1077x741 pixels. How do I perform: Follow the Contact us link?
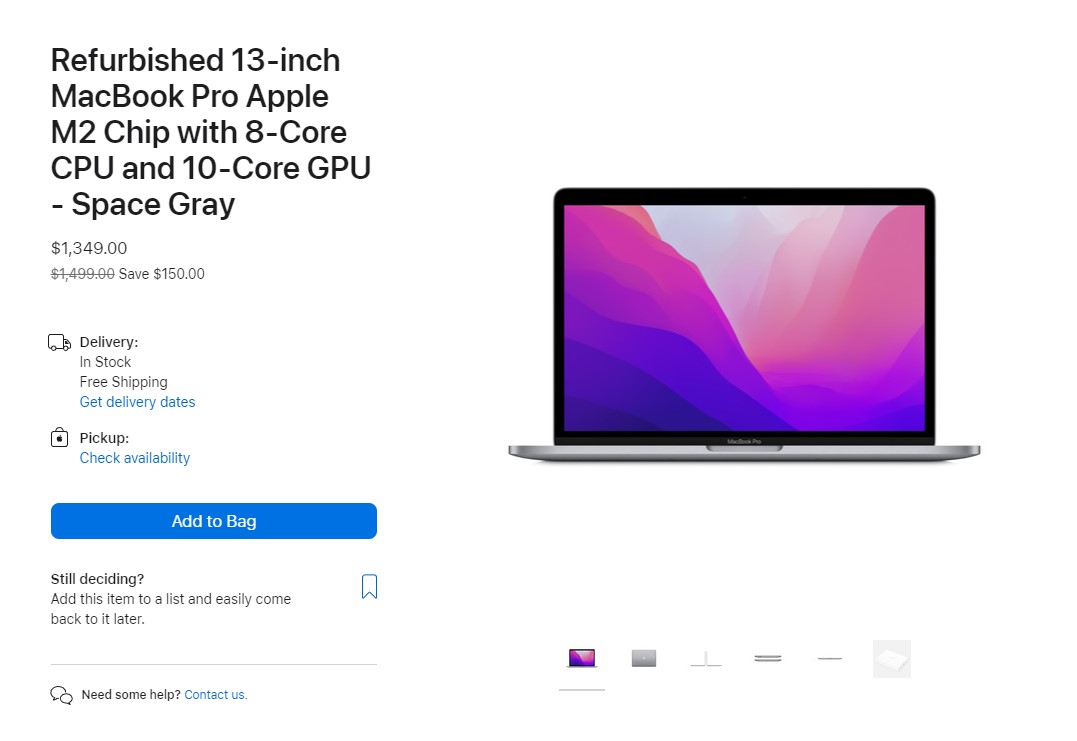(216, 695)
